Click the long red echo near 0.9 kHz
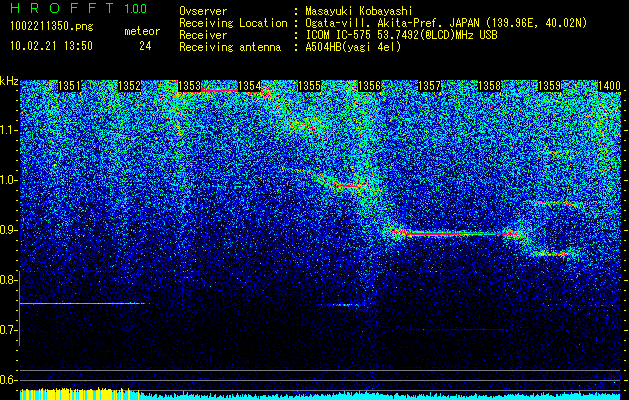Image resolution: width=629 pixels, height=400 pixels. point(457,233)
